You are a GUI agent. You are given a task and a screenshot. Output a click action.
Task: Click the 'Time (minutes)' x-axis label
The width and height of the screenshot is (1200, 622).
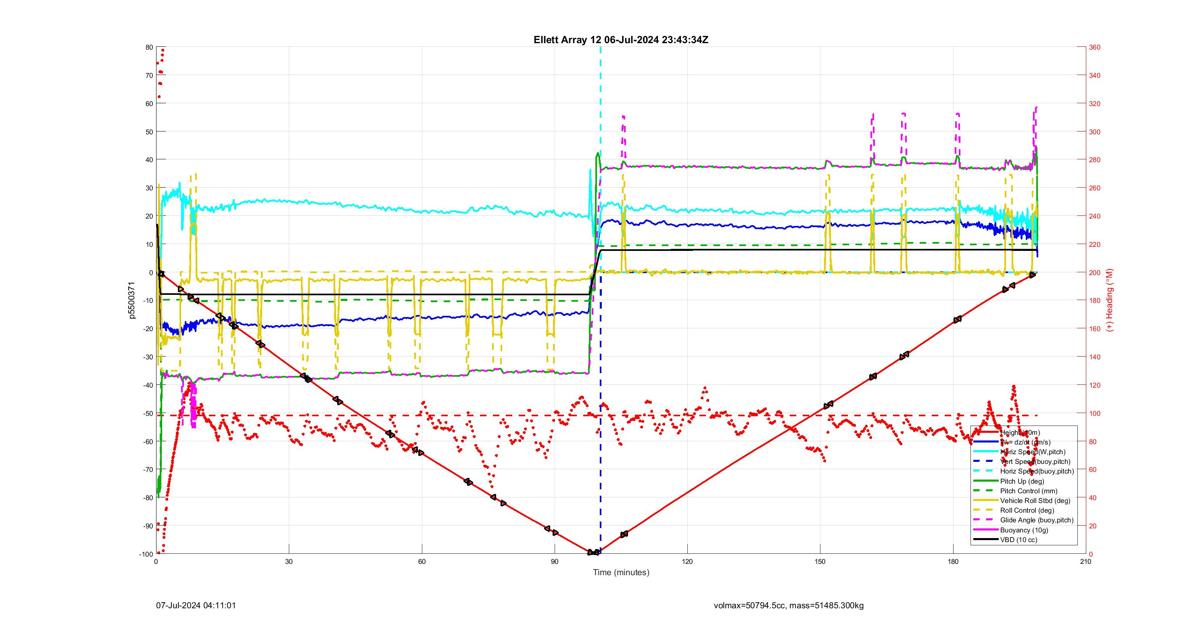point(620,573)
